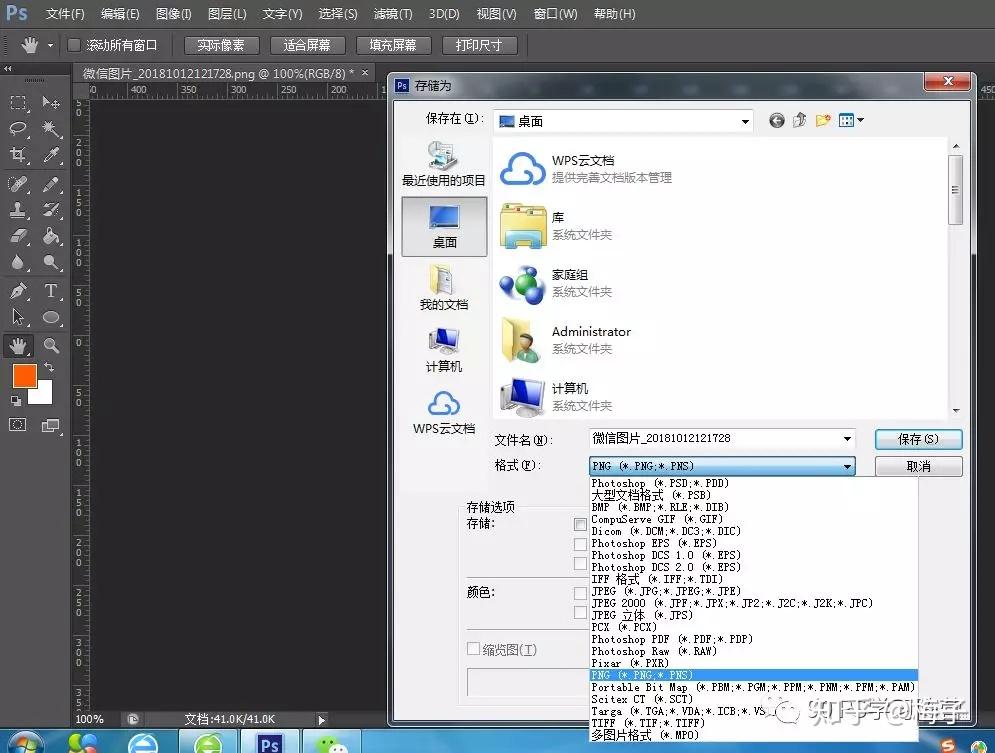Expand the 文件名 dropdown arrow

(847, 439)
